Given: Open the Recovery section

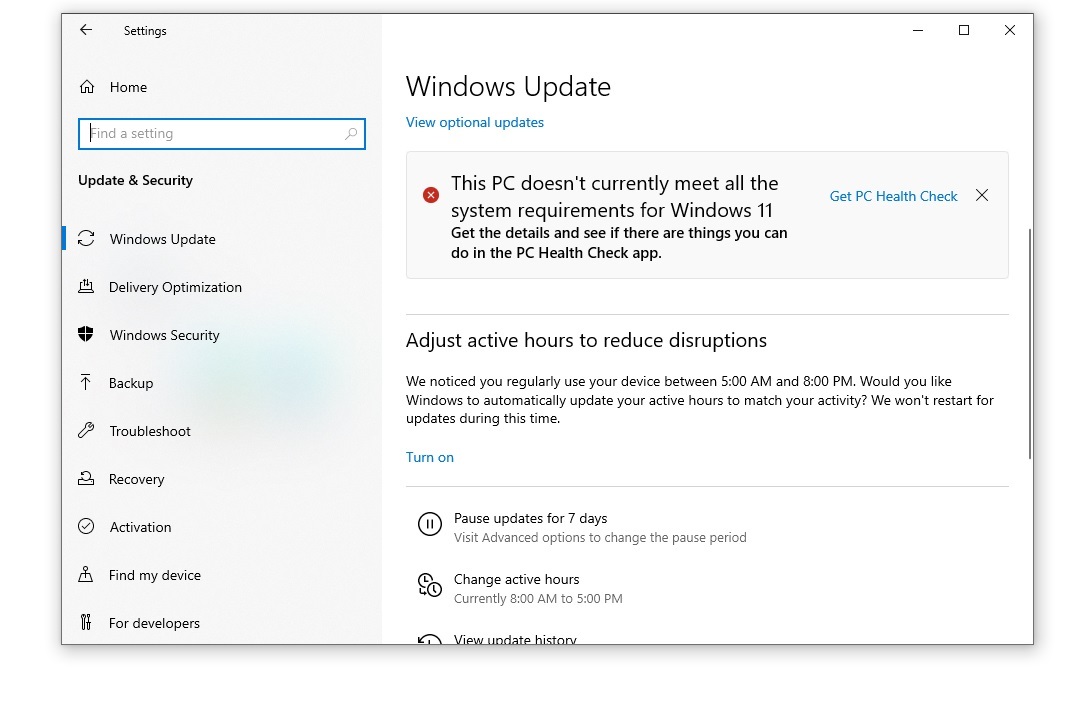Looking at the screenshot, I should click(136, 479).
